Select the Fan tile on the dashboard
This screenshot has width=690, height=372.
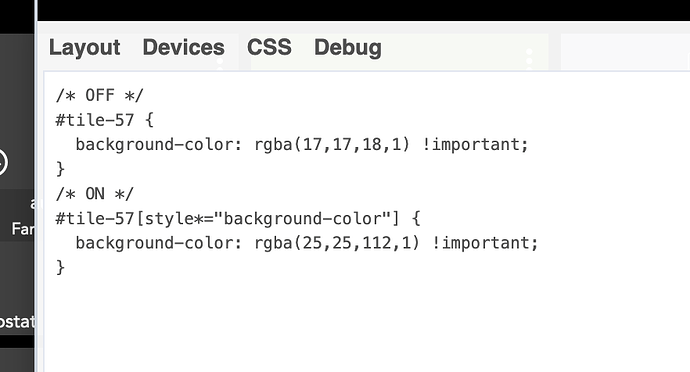click(x=23, y=229)
